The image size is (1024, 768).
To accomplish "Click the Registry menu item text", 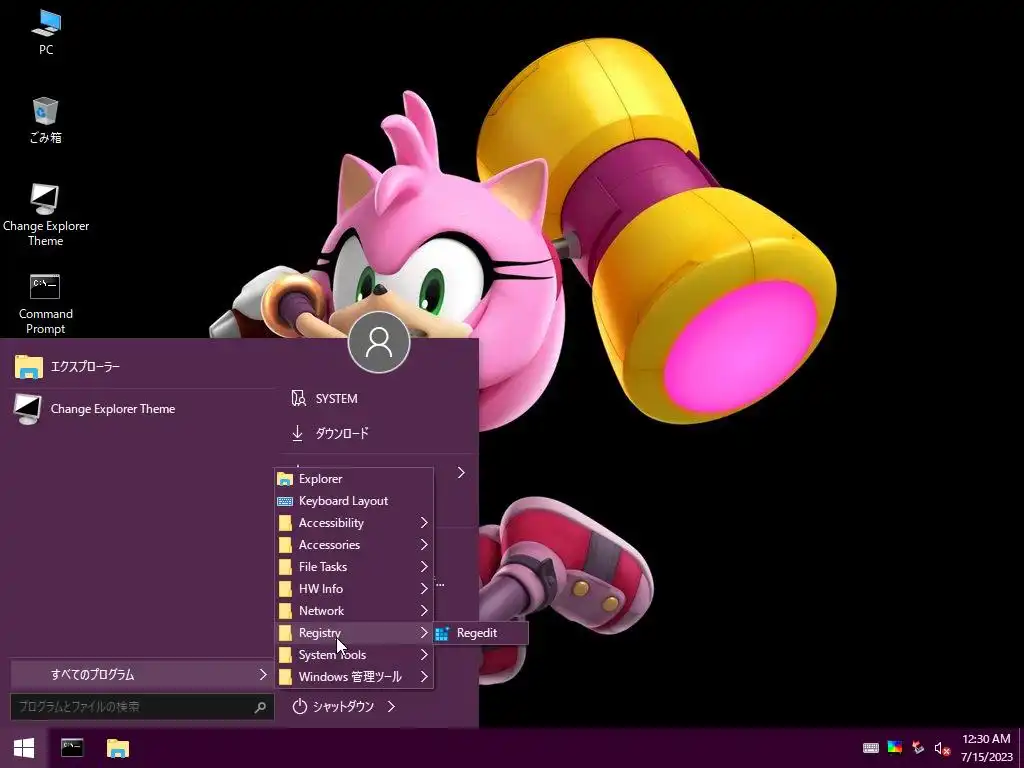I will tap(319, 633).
